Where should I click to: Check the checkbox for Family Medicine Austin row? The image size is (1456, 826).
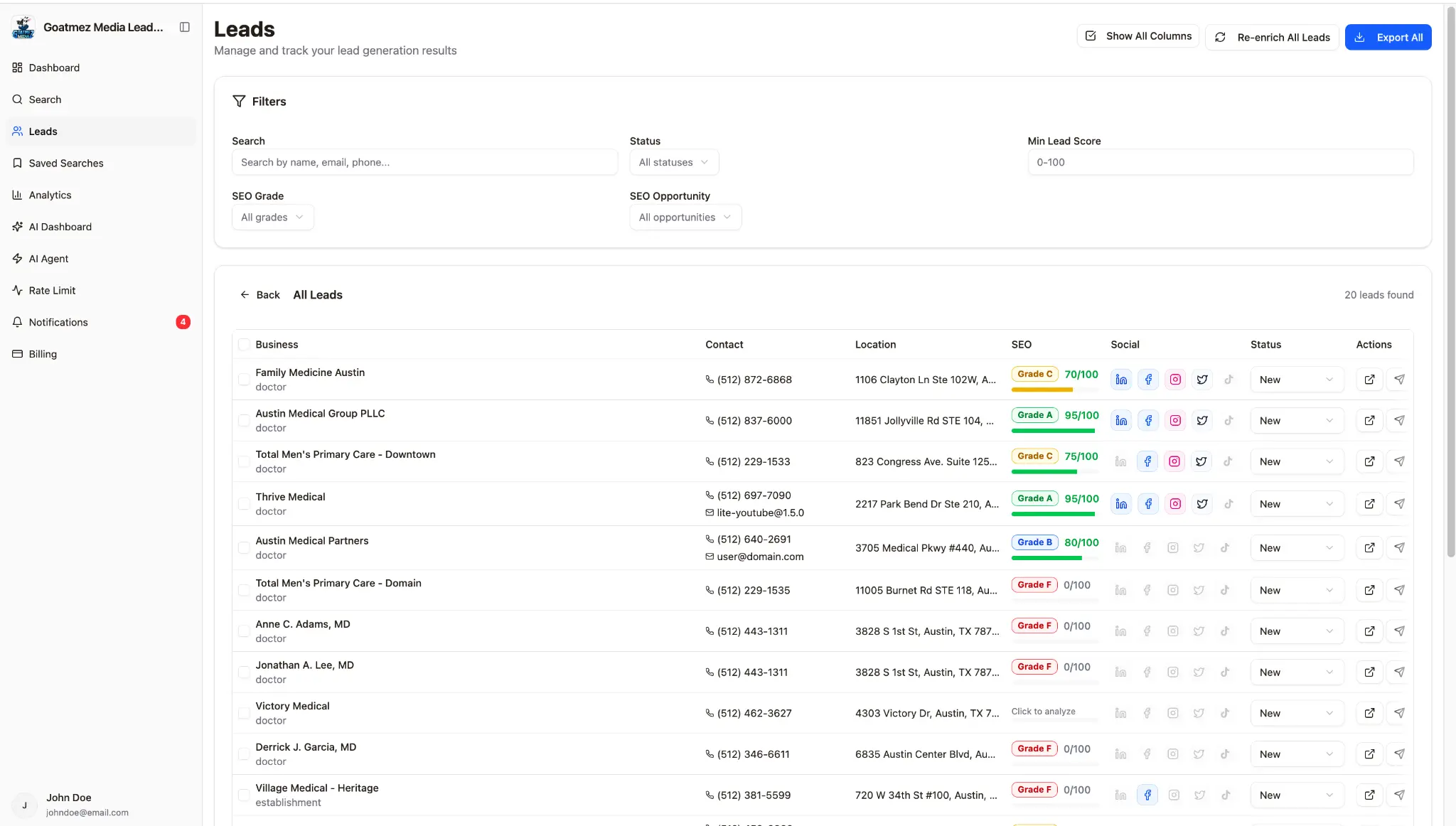point(244,379)
